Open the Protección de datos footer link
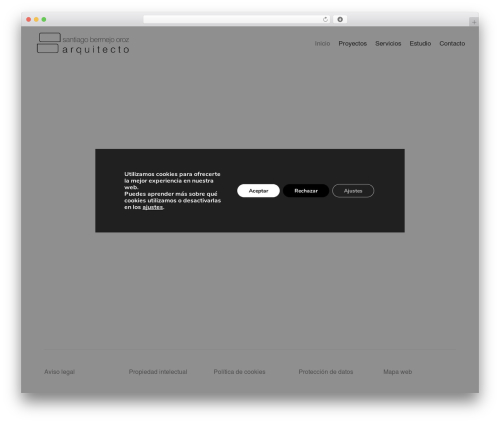 [326, 372]
